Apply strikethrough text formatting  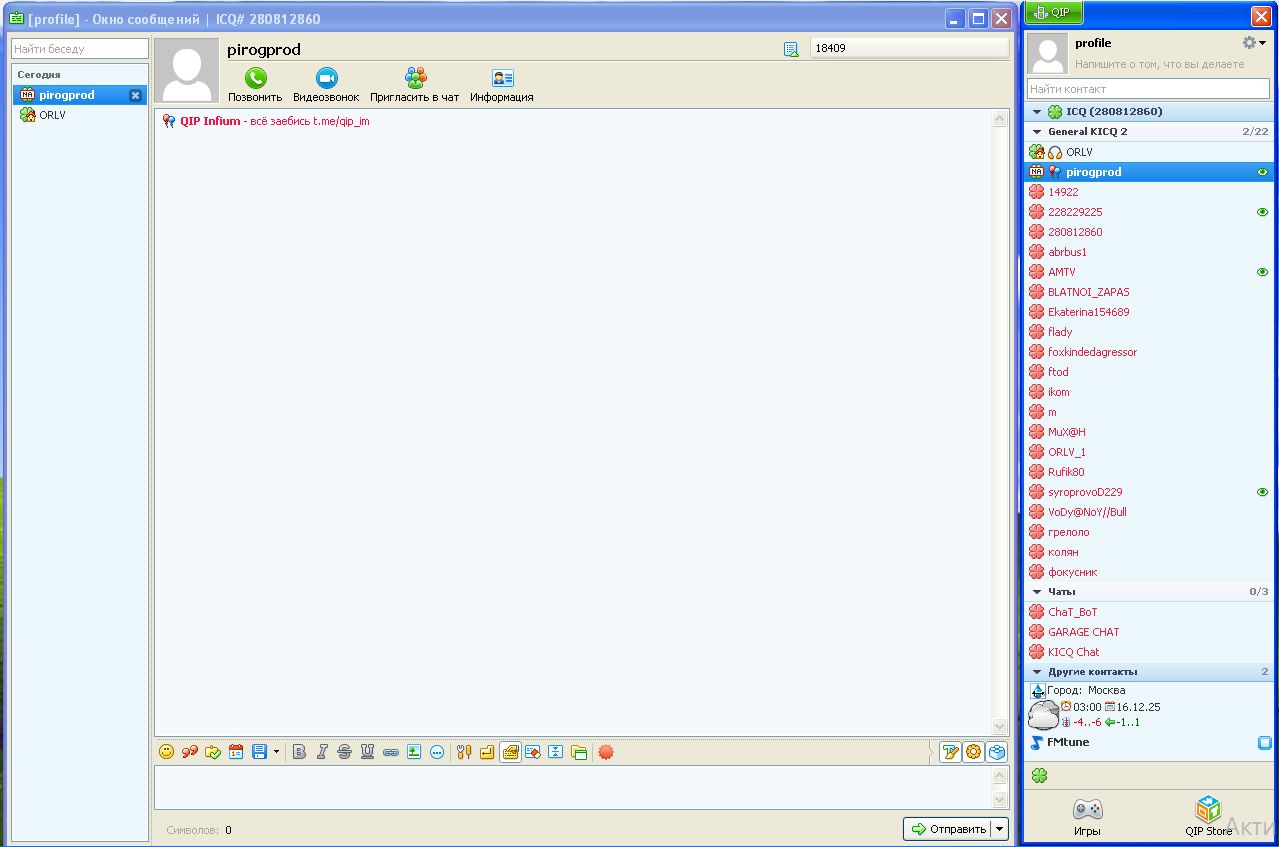[x=345, y=752]
